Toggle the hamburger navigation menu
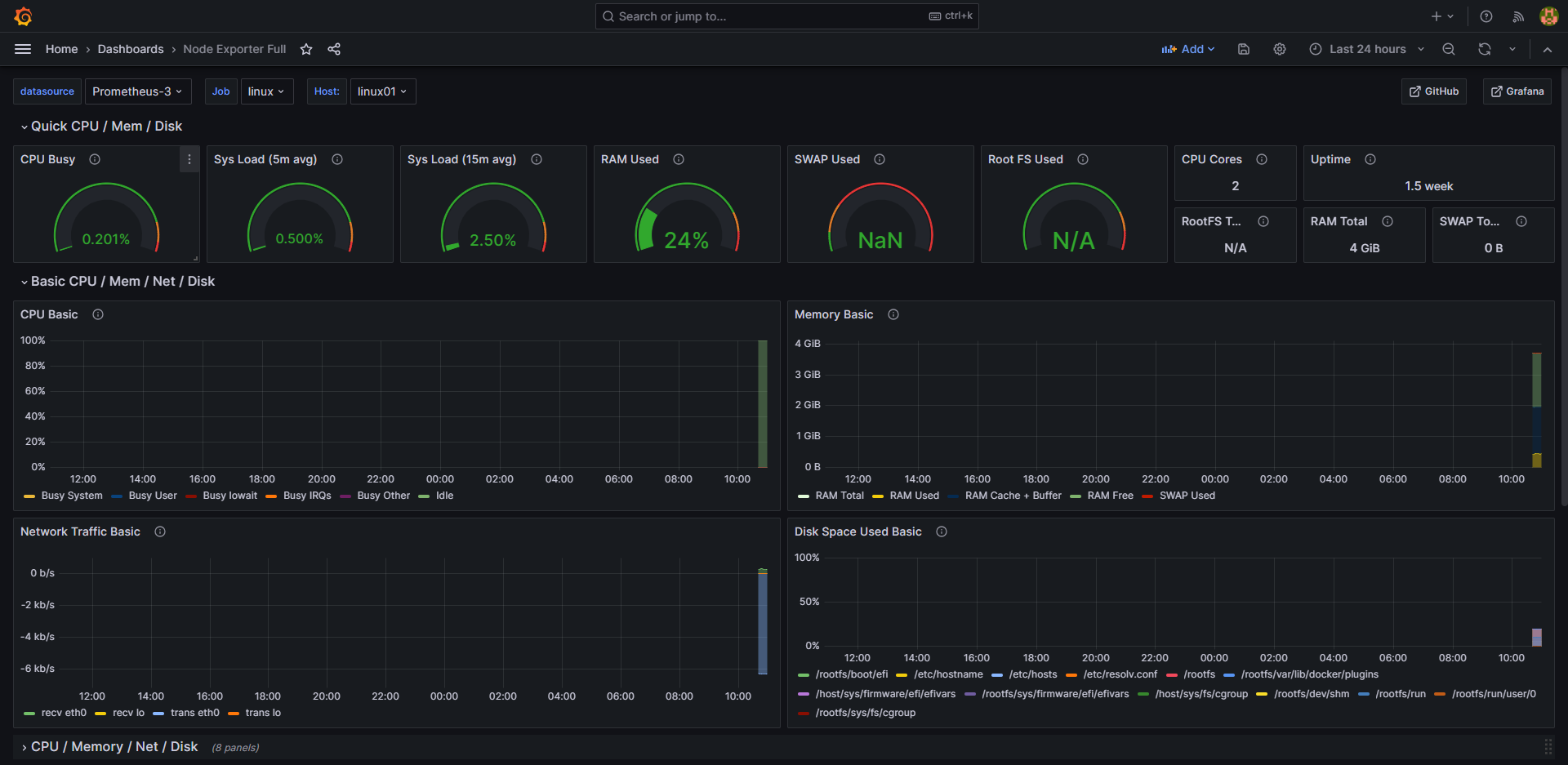Viewport: 1568px width, 765px height. pyautogui.click(x=23, y=49)
